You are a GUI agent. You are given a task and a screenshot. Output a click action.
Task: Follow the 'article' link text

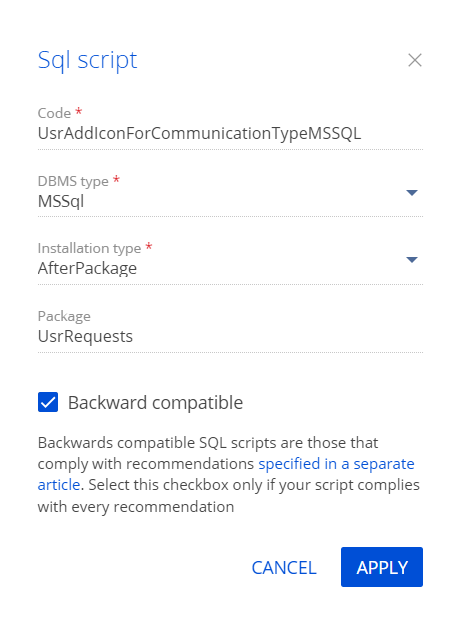(59, 485)
